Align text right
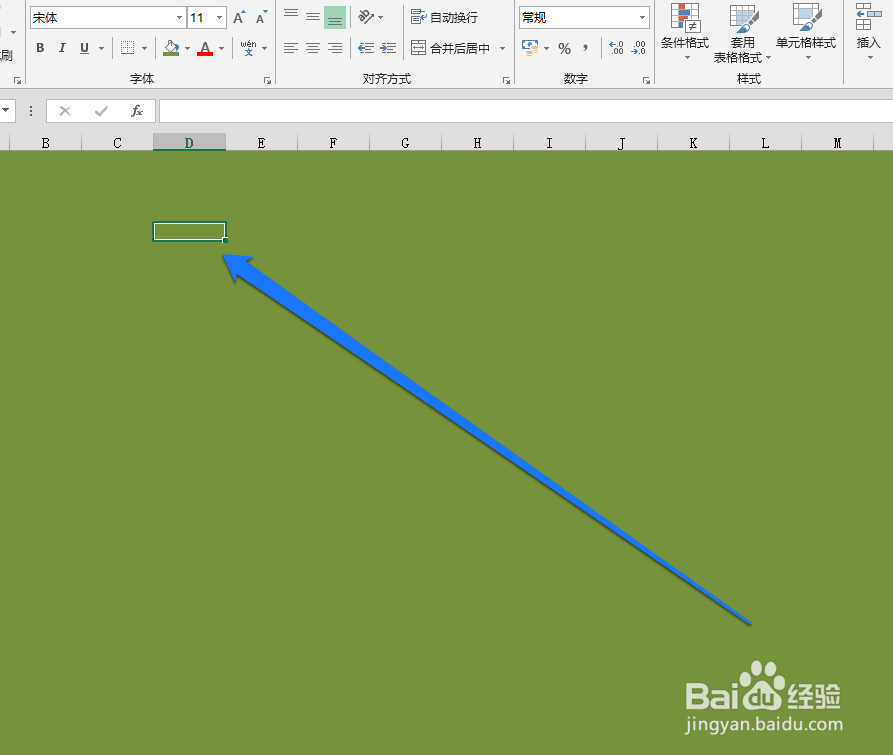The image size is (893, 755). pyautogui.click(x=335, y=48)
